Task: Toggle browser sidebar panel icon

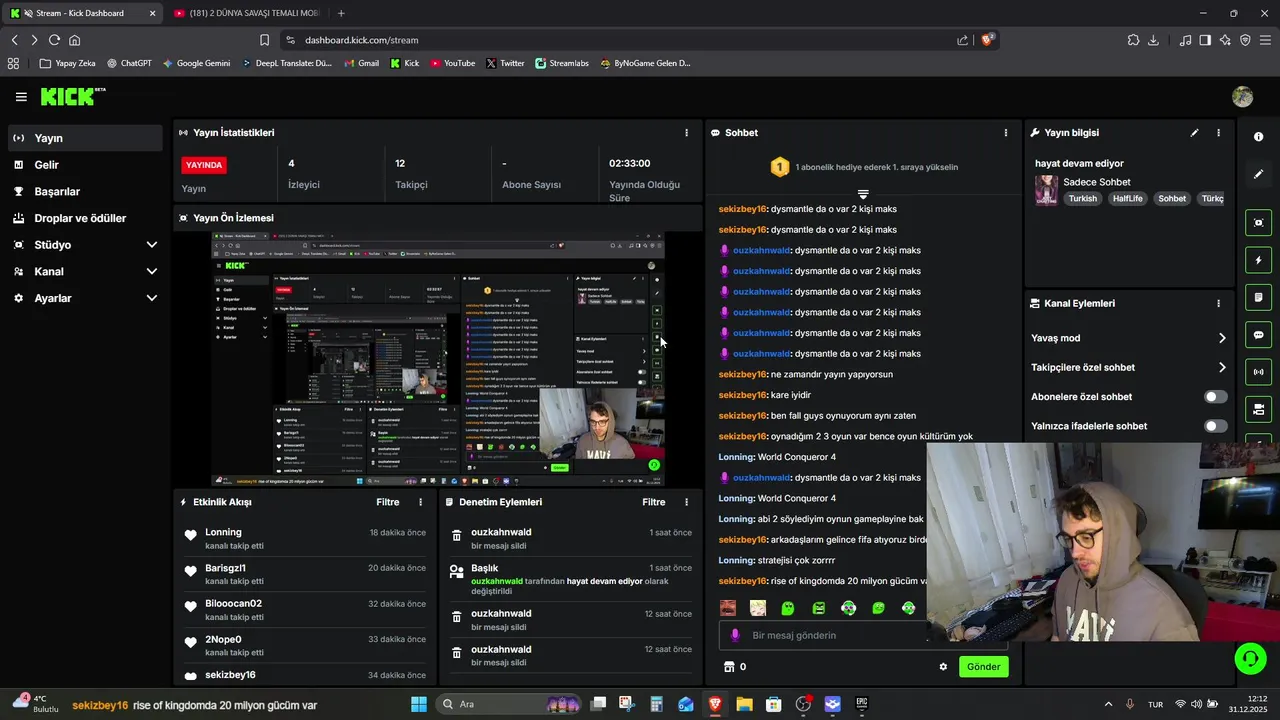Action: [1205, 40]
